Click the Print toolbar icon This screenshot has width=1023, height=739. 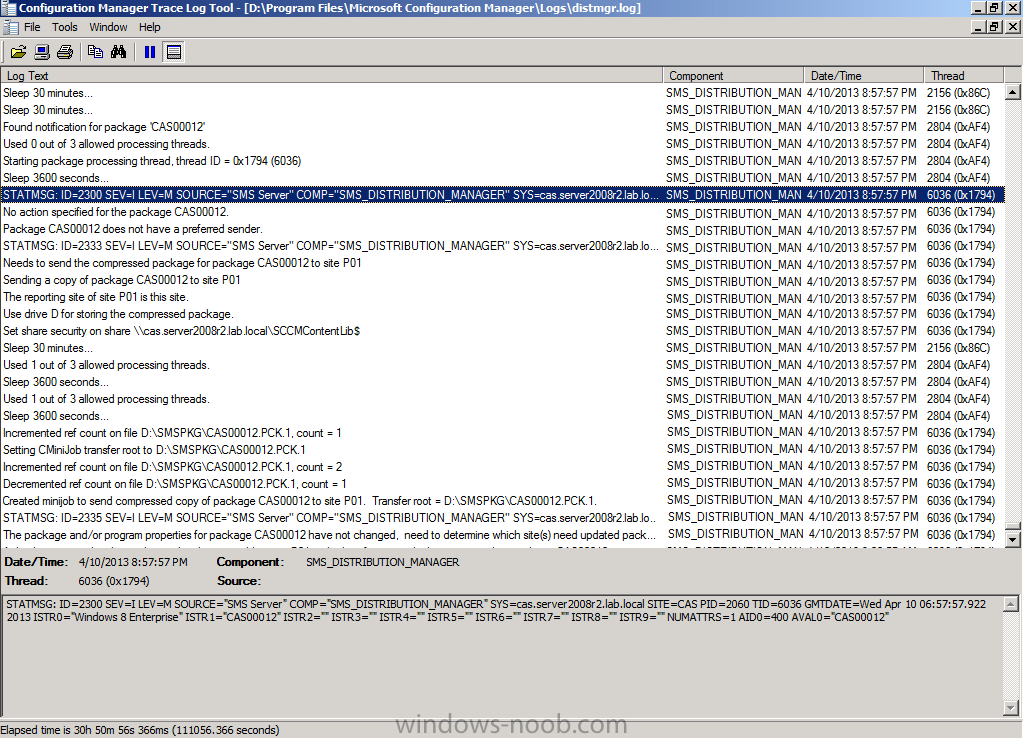click(65, 52)
